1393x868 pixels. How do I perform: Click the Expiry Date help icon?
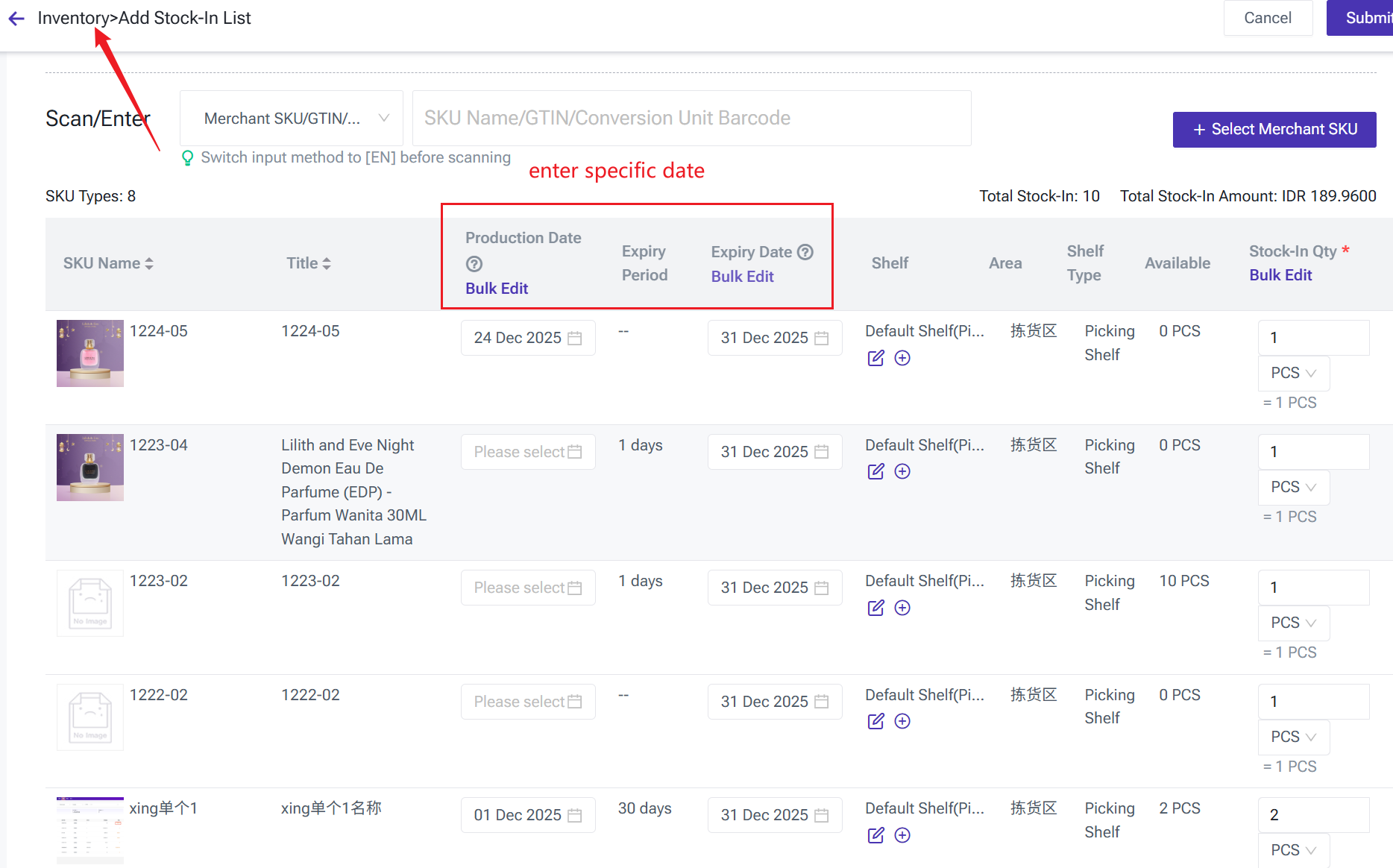805,252
